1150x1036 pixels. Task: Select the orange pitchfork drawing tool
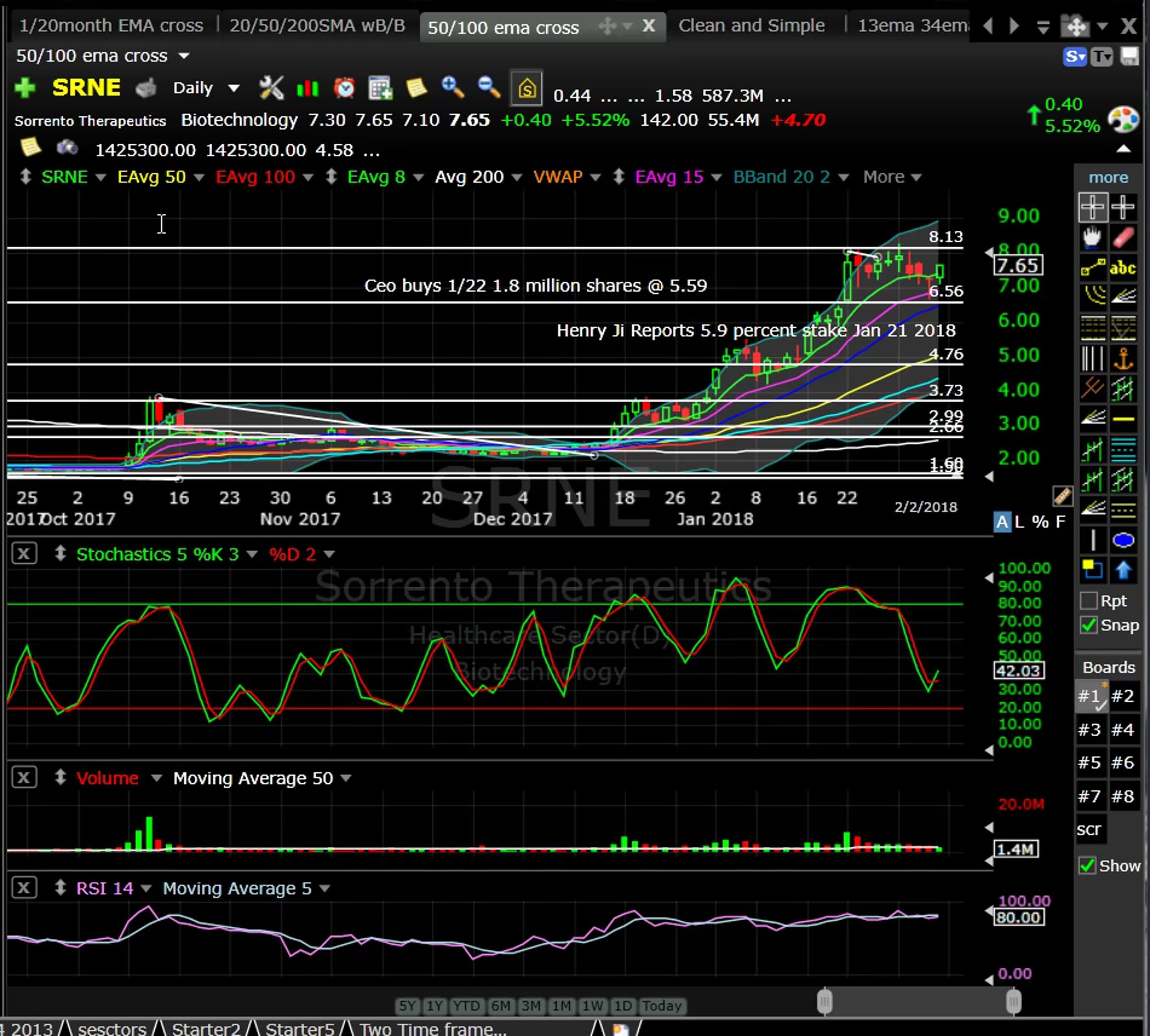pyautogui.click(x=1092, y=389)
